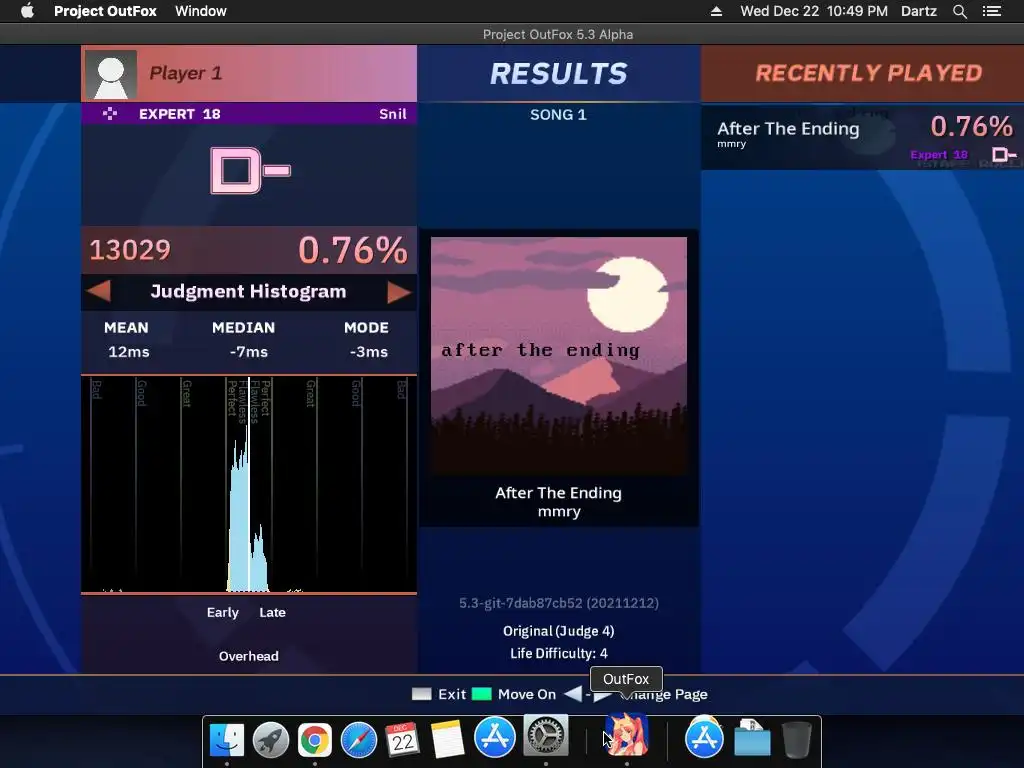The image size is (1024, 768).
Task: Open Launchpad from the dock
Action: [x=270, y=740]
